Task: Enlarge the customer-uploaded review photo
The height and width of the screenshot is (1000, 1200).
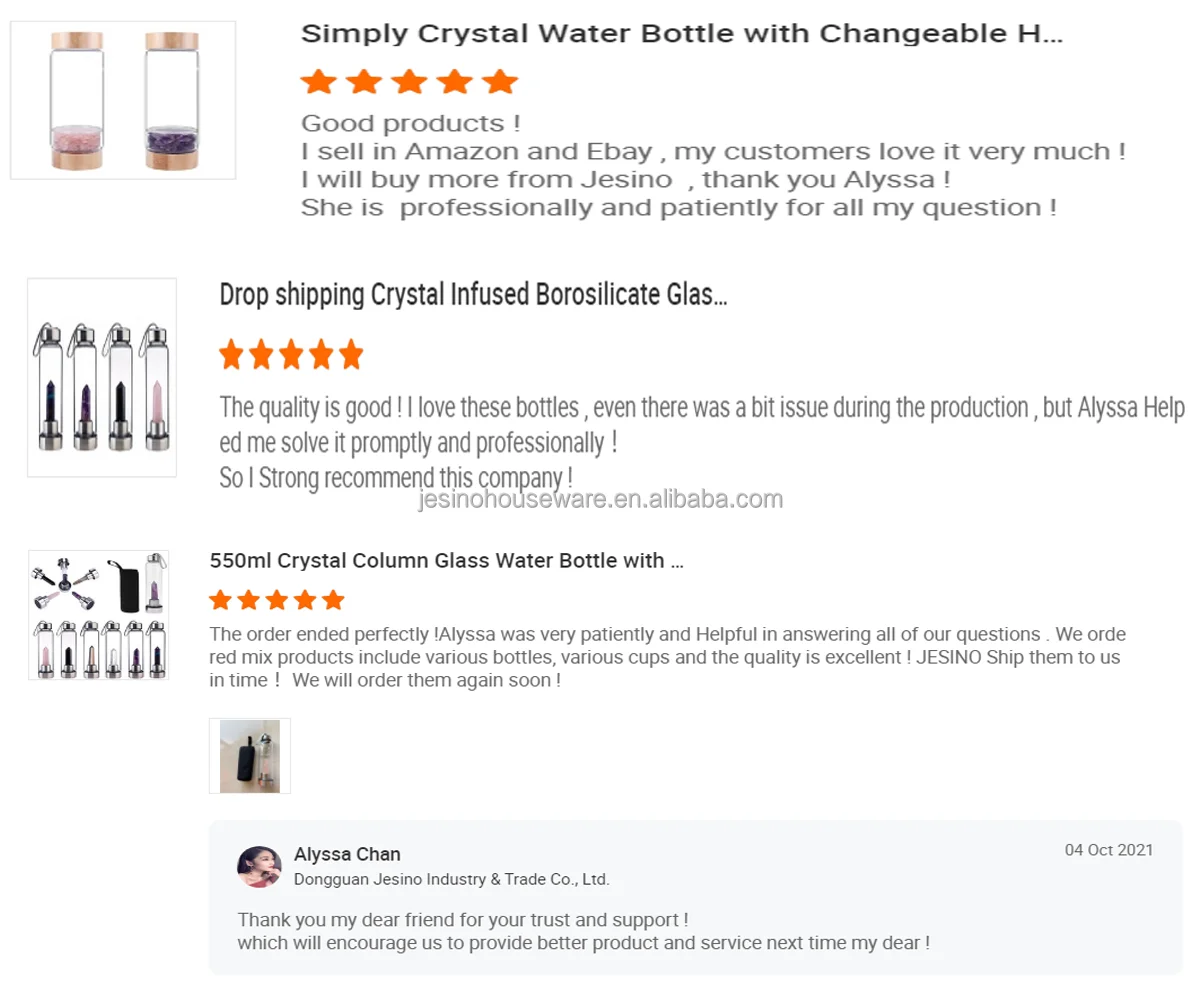Action: tap(250, 756)
